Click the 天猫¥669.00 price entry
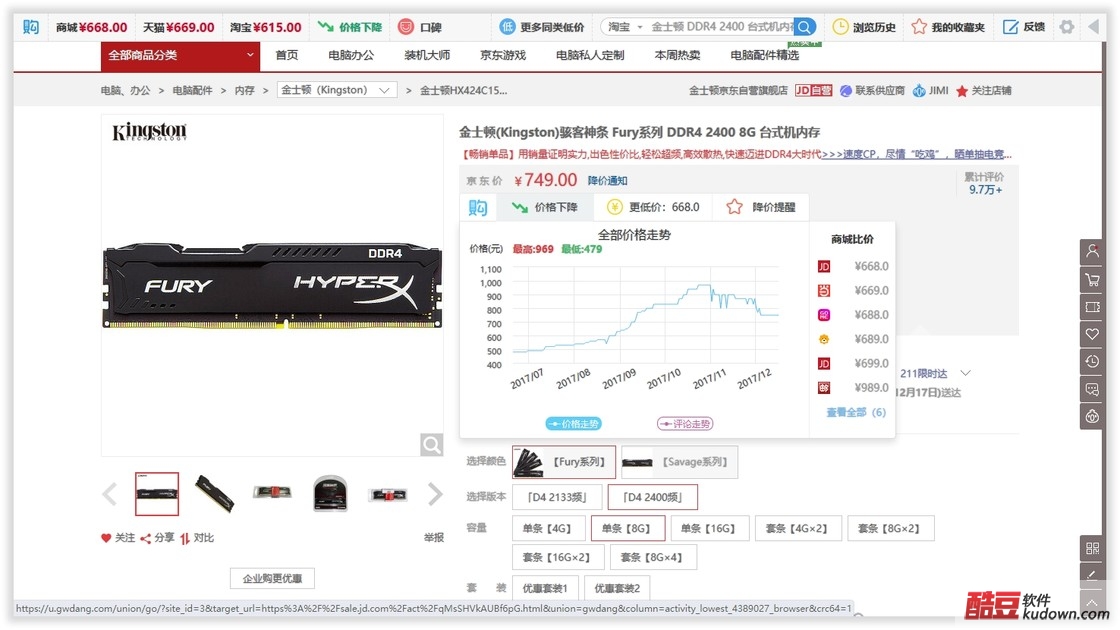Viewport: 1120px width, 630px height. point(179,27)
